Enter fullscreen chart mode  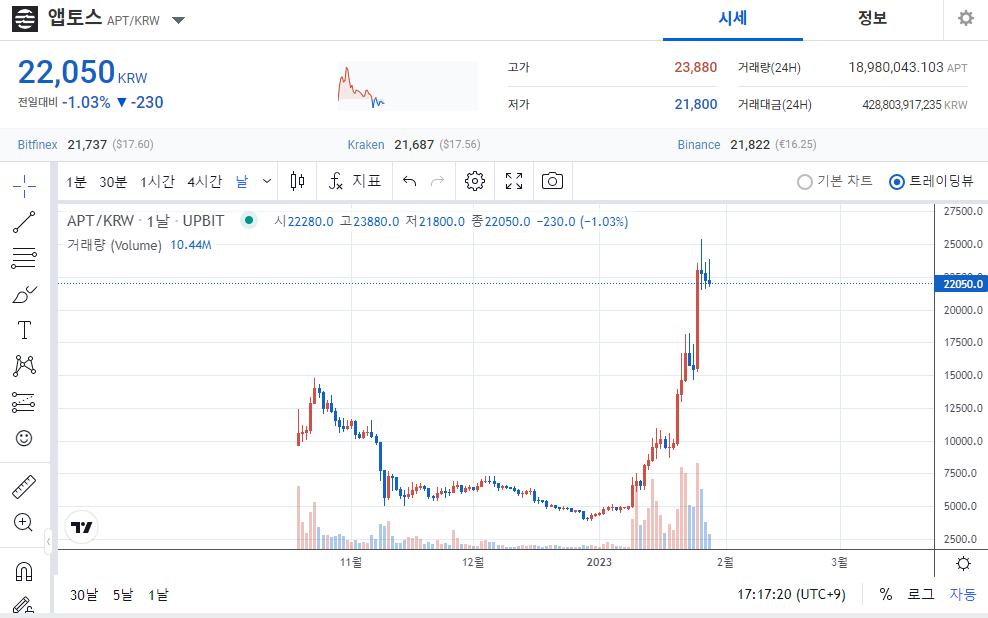[x=514, y=181]
